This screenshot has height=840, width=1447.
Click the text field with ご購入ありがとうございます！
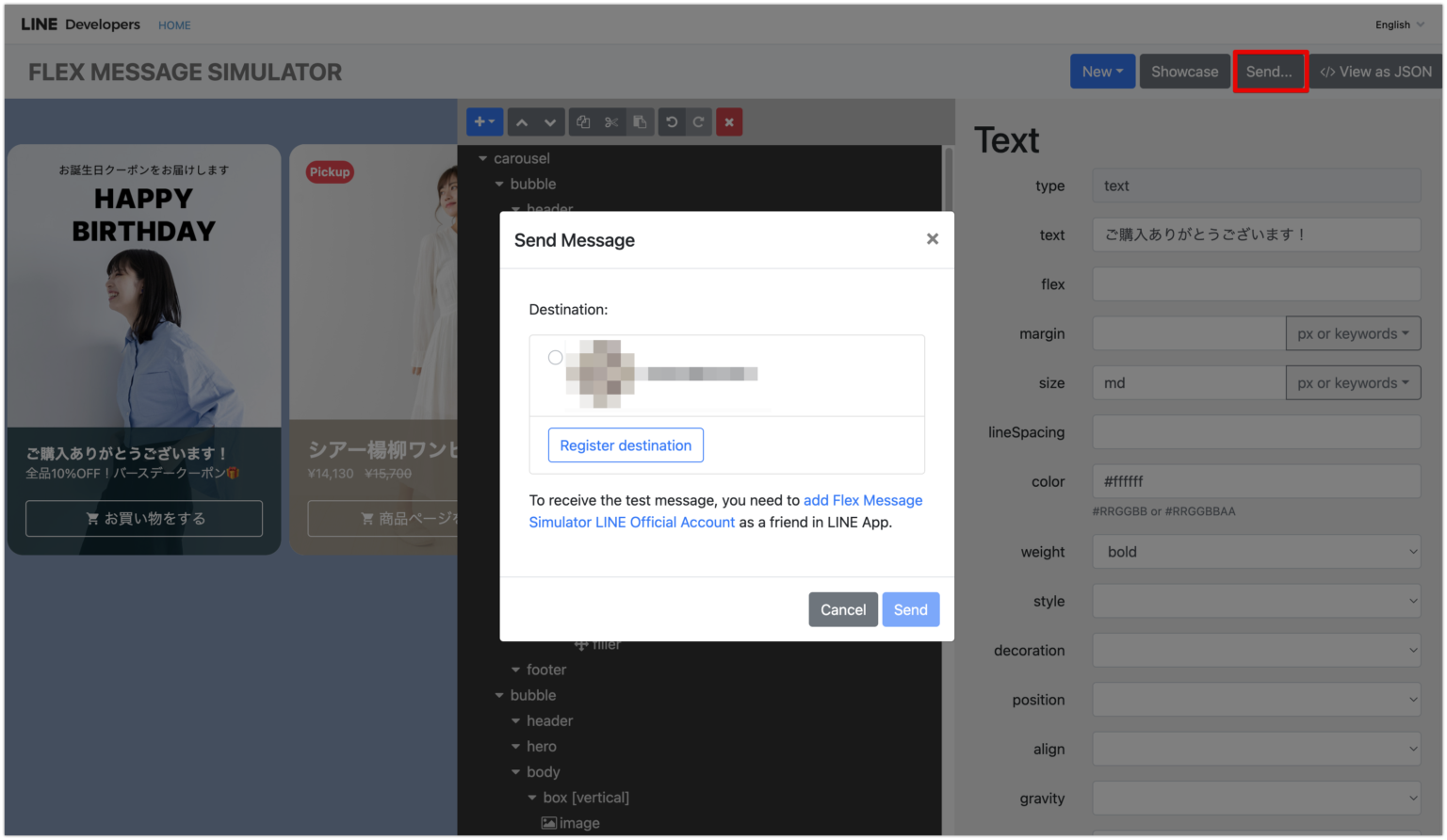pyautogui.click(x=1256, y=234)
